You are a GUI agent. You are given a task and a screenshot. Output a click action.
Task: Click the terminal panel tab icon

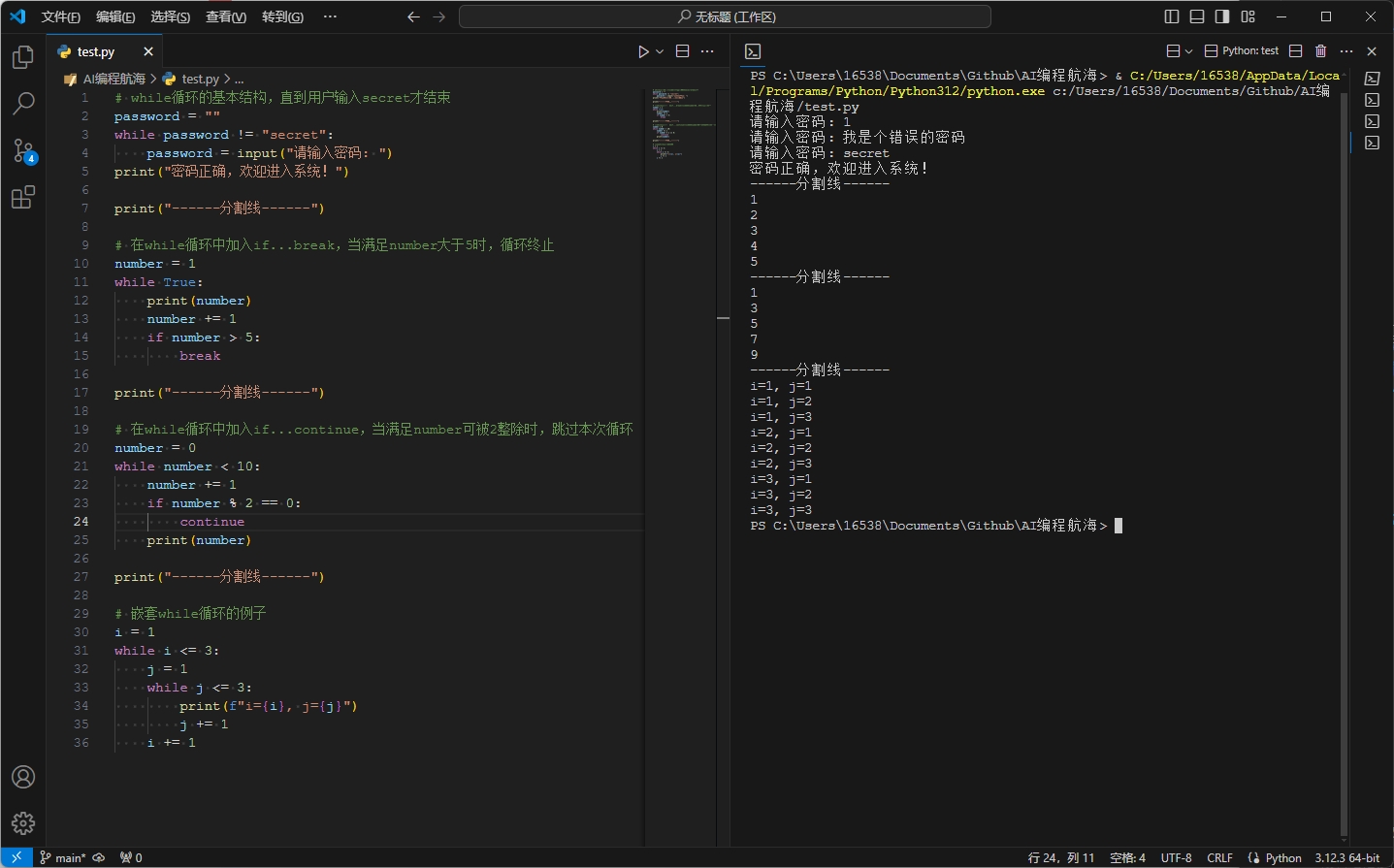coord(753,51)
